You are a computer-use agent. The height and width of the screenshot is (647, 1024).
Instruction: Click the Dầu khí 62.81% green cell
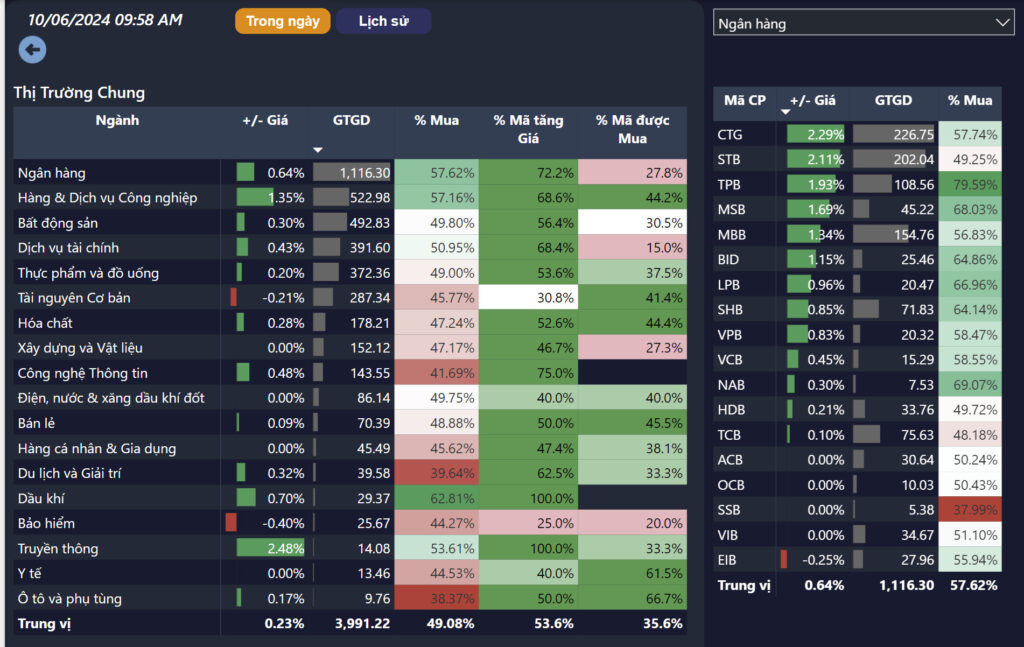(x=436, y=497)
